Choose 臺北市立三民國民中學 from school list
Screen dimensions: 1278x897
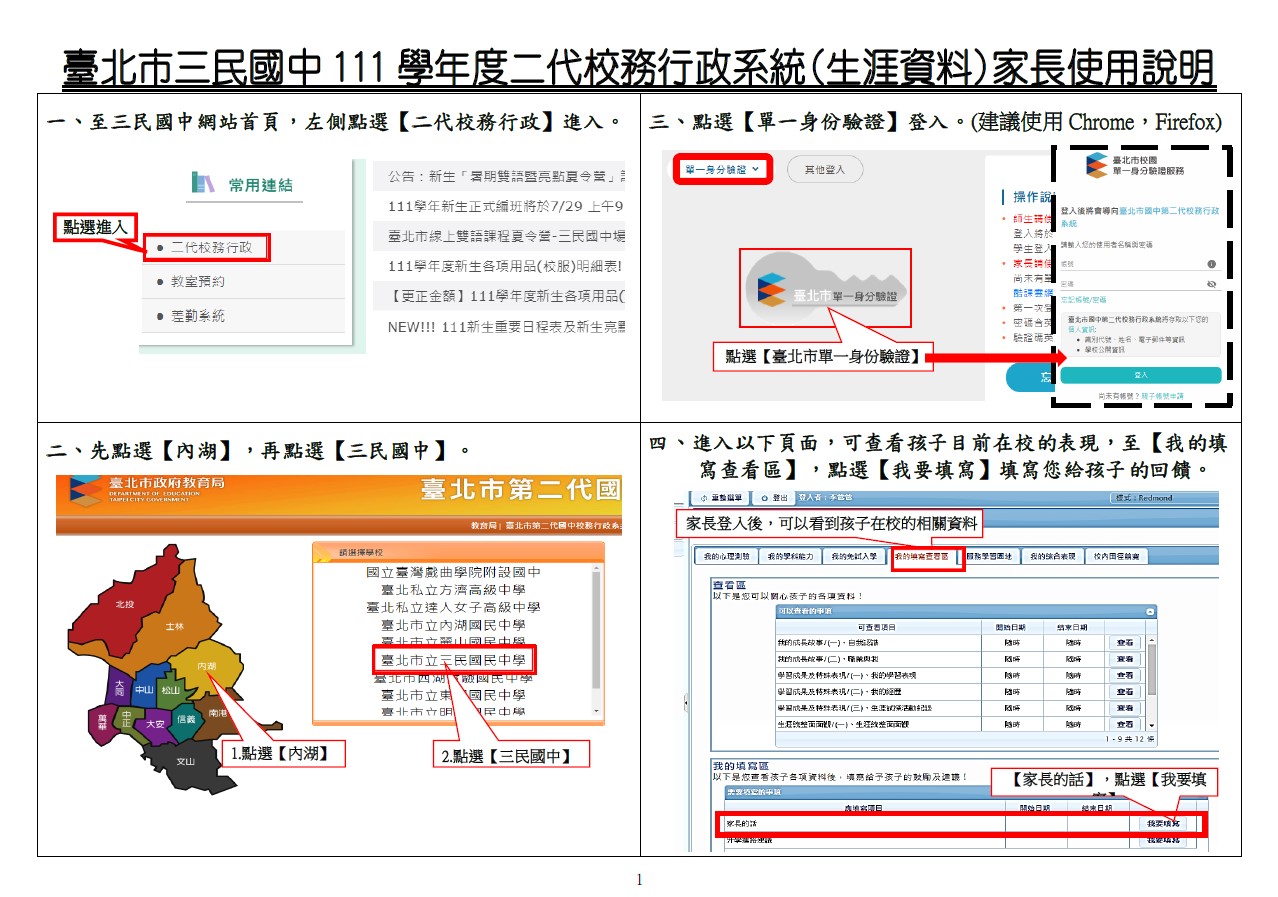point(453,660)
